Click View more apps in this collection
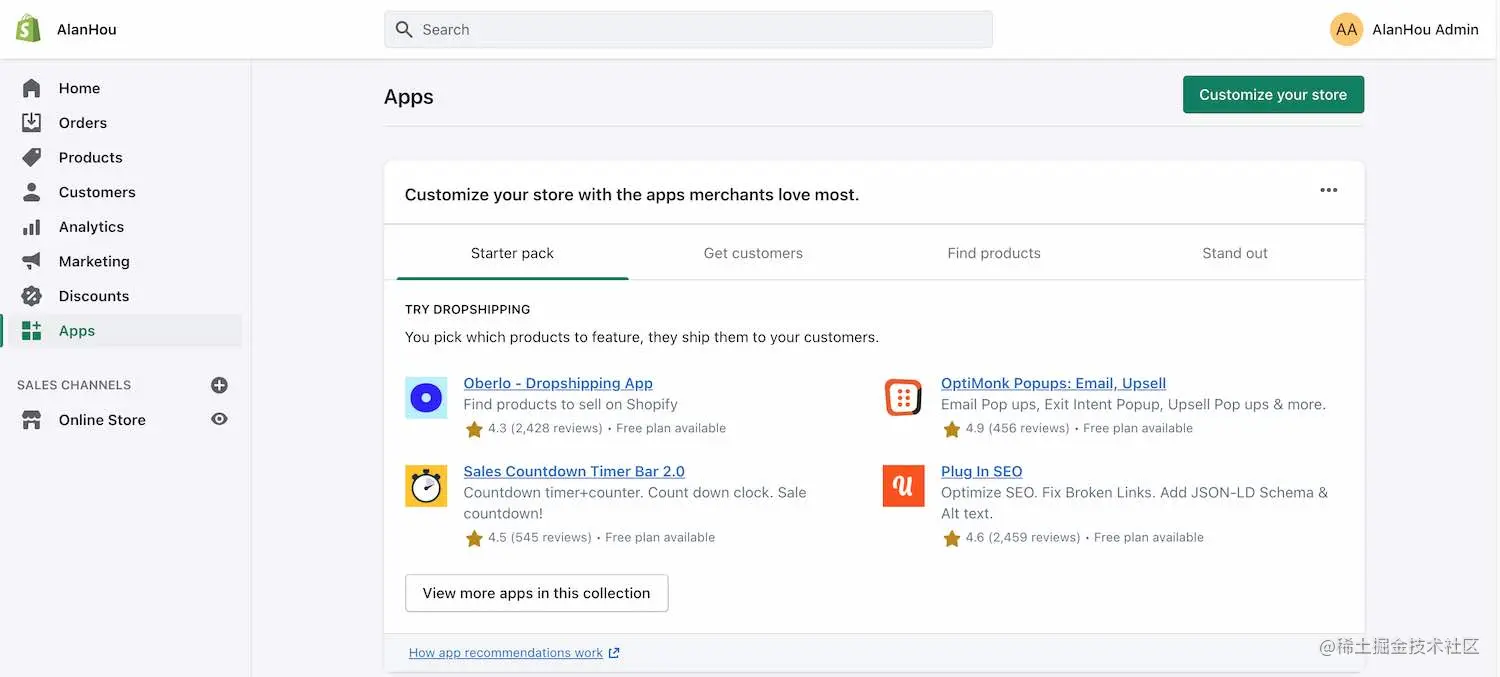 click(x=536, y=592)
